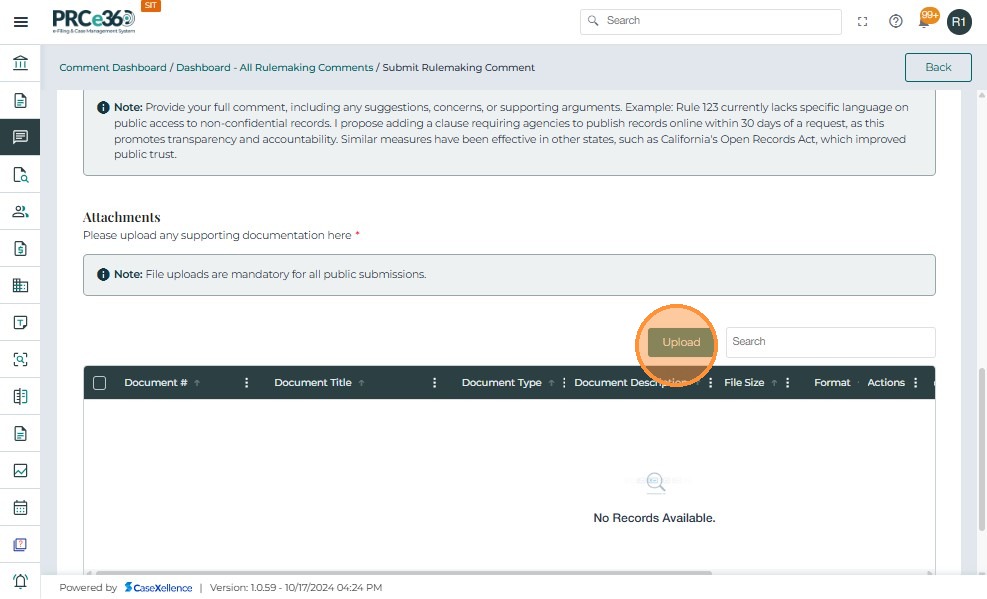The height and width of the screenshot is (599, 987).
Task: Tick the select-all checkbox in table header
Action: click(x=99, y=383)
